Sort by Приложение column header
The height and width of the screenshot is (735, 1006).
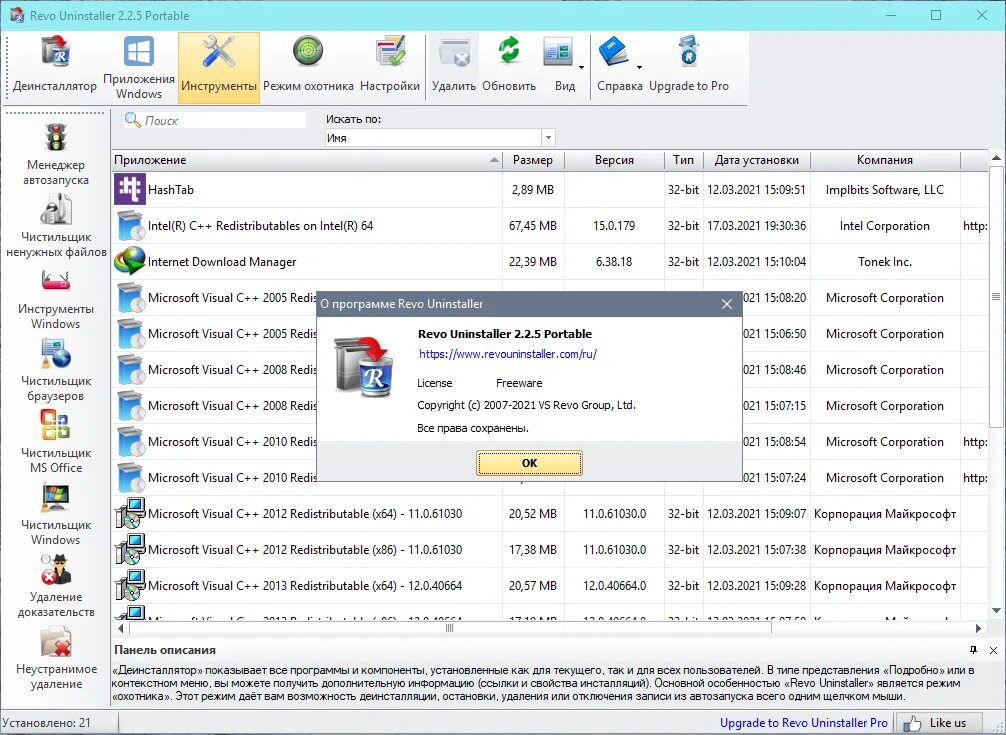[307, 160]
